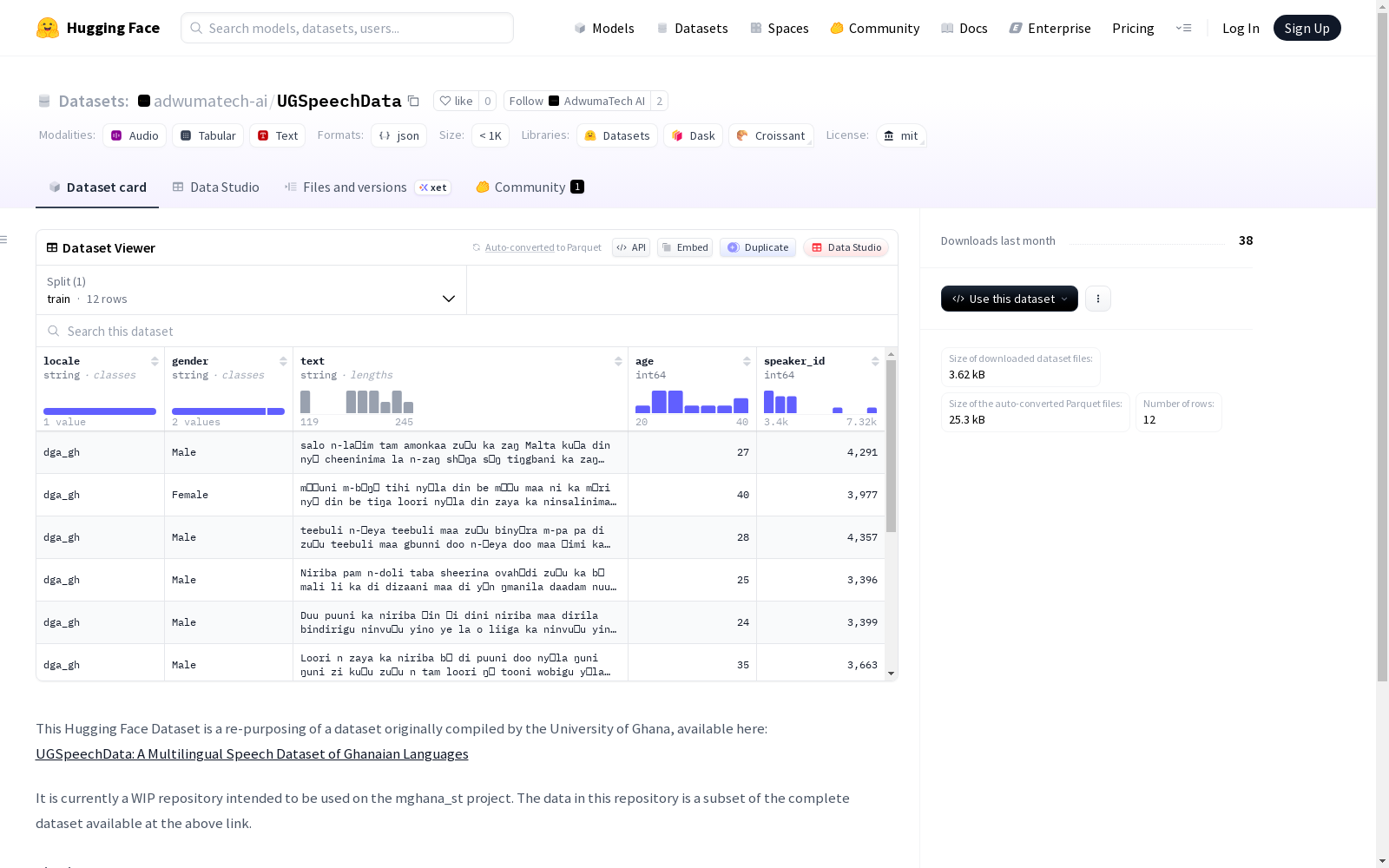The width and height of the screenshot is (1389, 868).
Task: Click the sort icon on gender column
Action: 283,361
